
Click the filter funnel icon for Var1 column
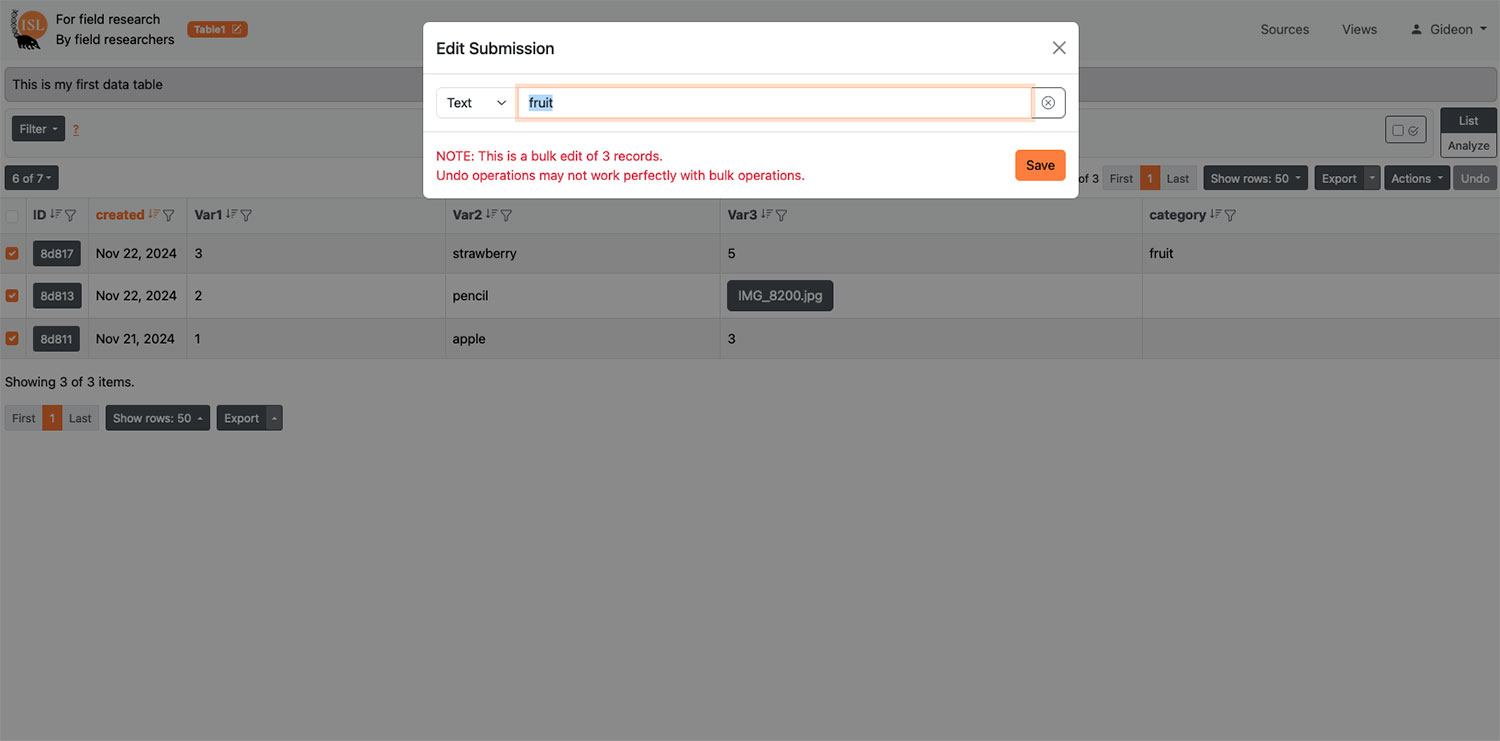point(247,215)
